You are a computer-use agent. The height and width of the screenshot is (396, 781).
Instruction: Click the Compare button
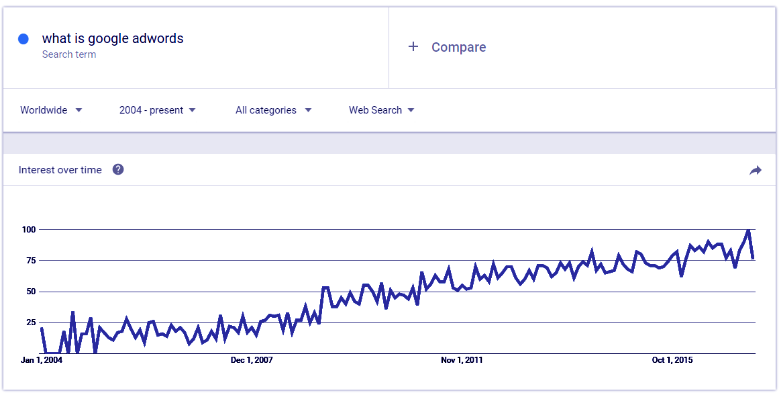[447, 47]
